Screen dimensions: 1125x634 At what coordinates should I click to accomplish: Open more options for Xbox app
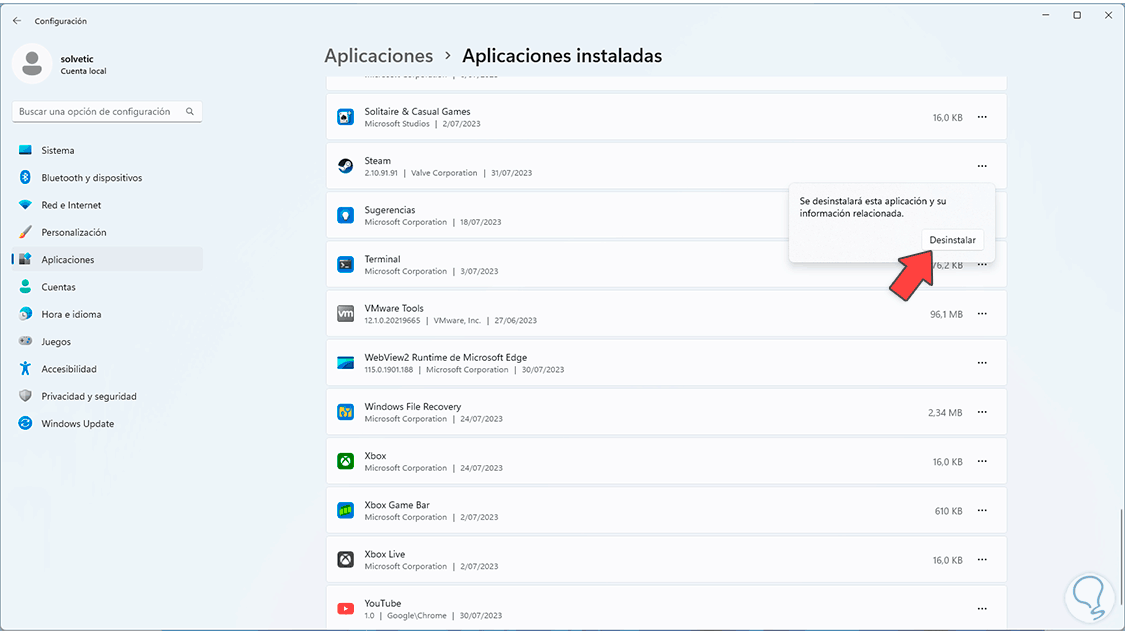[982, 461]
